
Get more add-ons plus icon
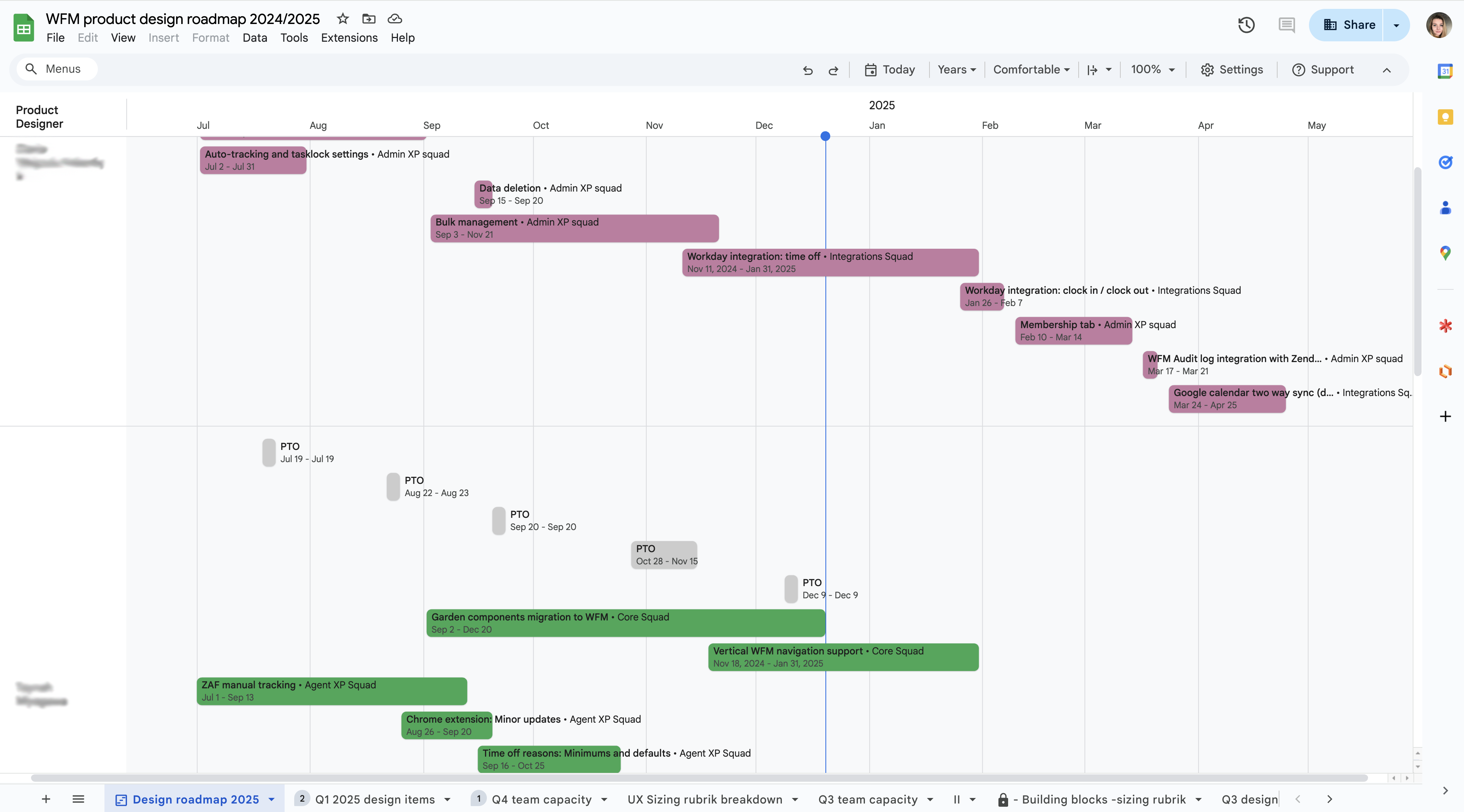pos(1445,416)
